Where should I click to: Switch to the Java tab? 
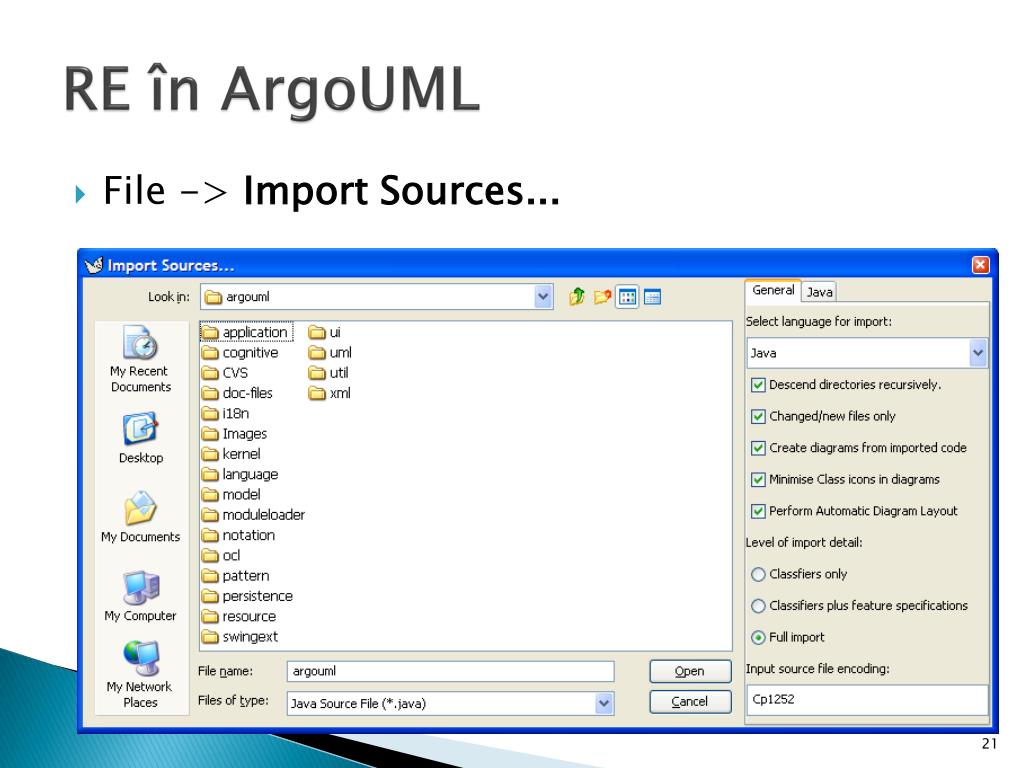point(819,293)
